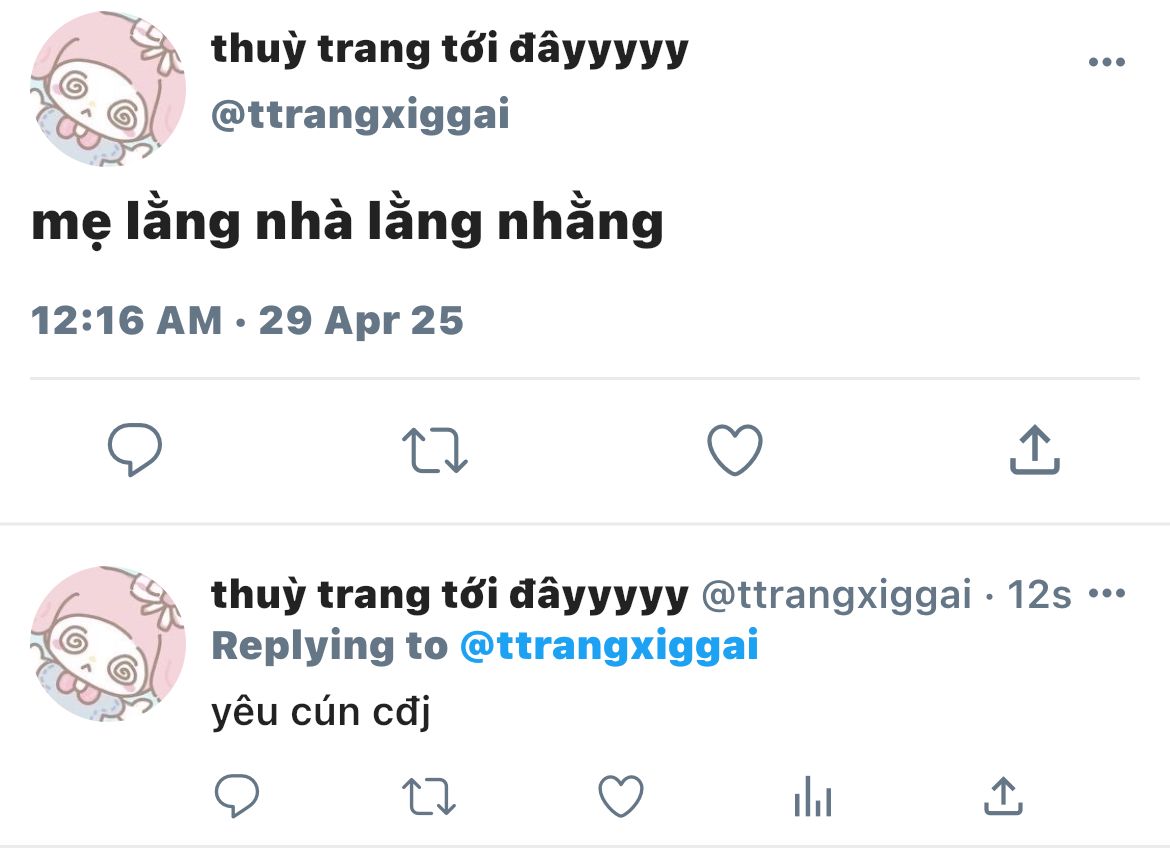The height and width of the screenshot is (850, 1170).
Task: Select display name 'thuỳ trang tới đâyyyyy' in main tweet
Action: coord(450,50)
